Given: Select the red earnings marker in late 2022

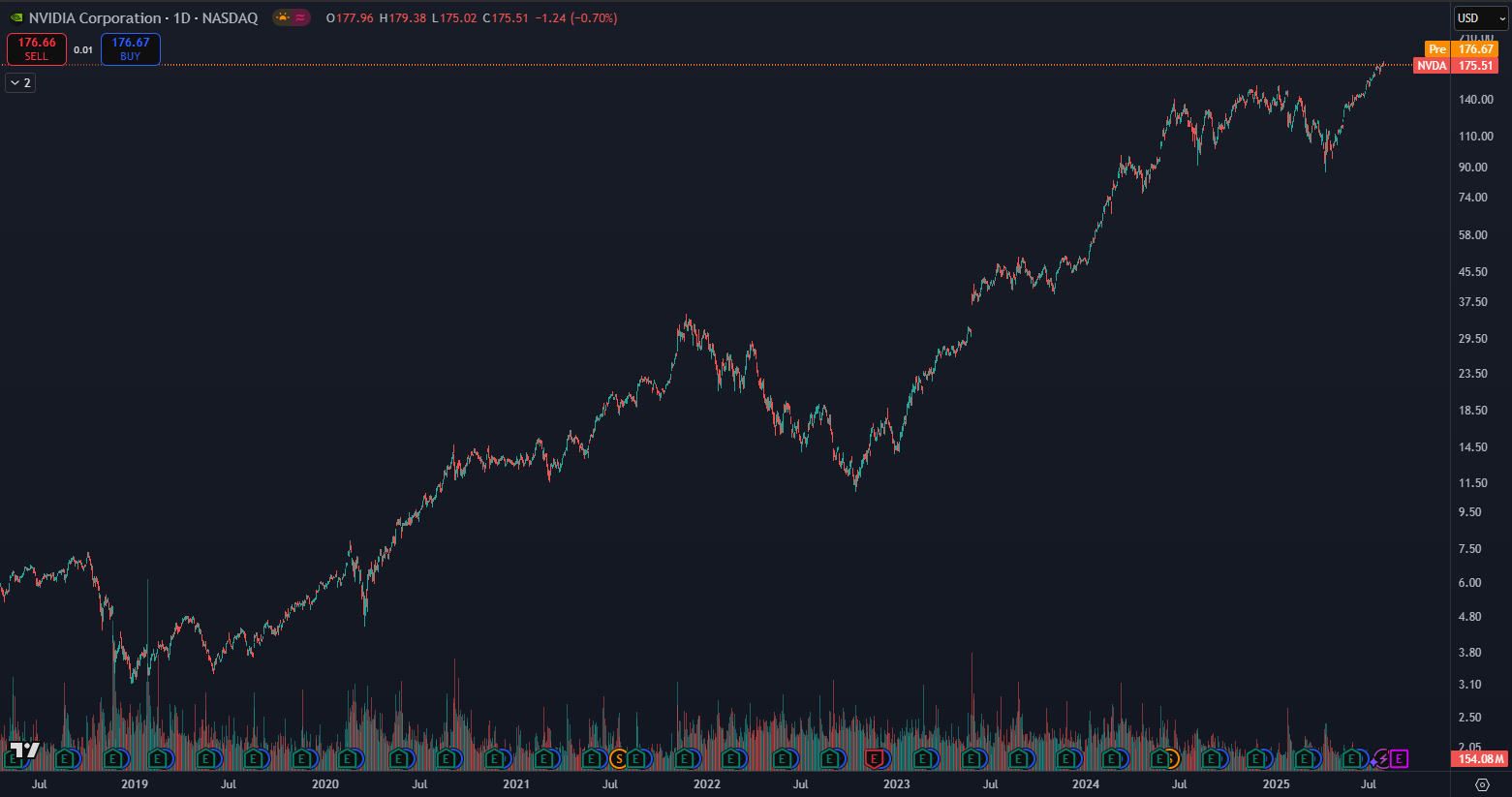Looking at the screenshot, I should 876,759.
